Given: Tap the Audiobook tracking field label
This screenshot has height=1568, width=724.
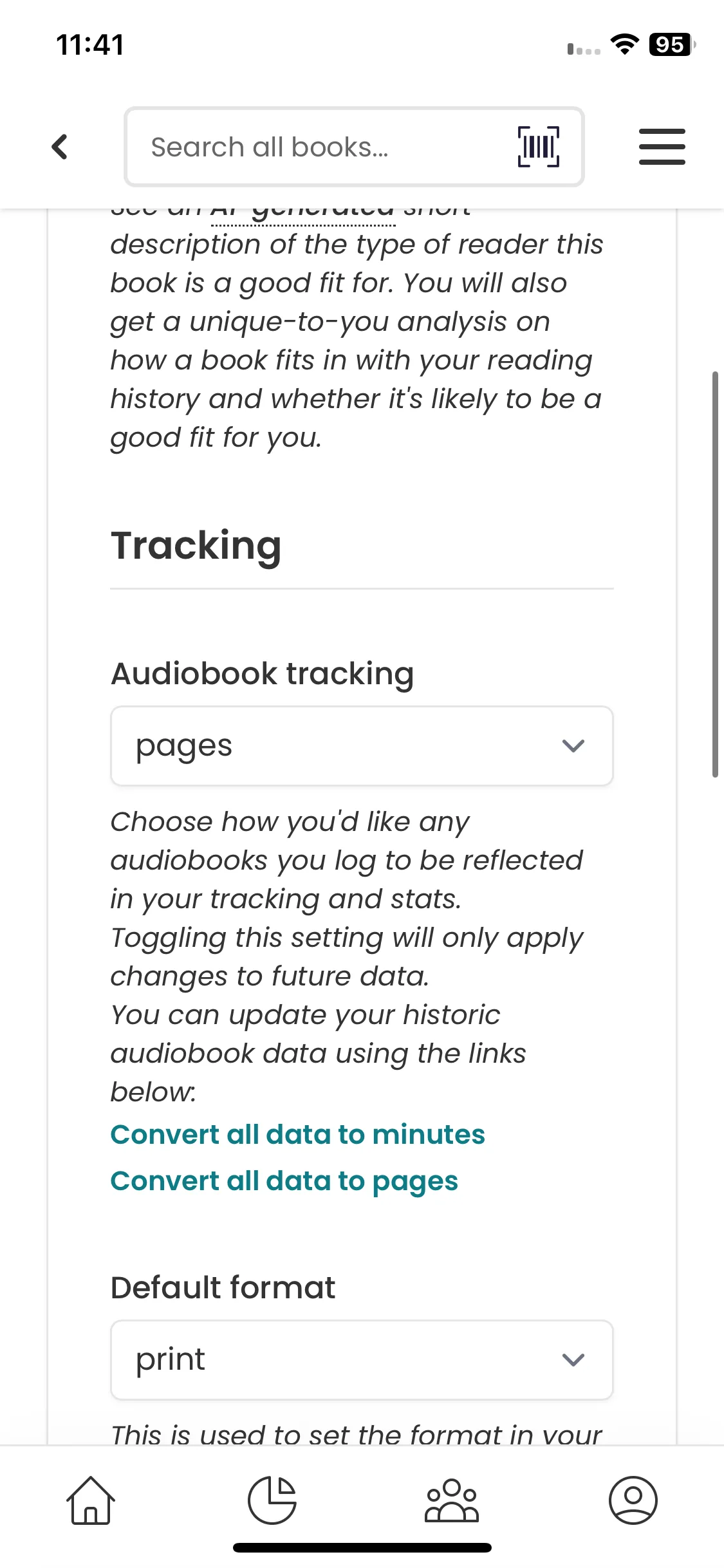Looking at the screenshot, I should point(262,674).
